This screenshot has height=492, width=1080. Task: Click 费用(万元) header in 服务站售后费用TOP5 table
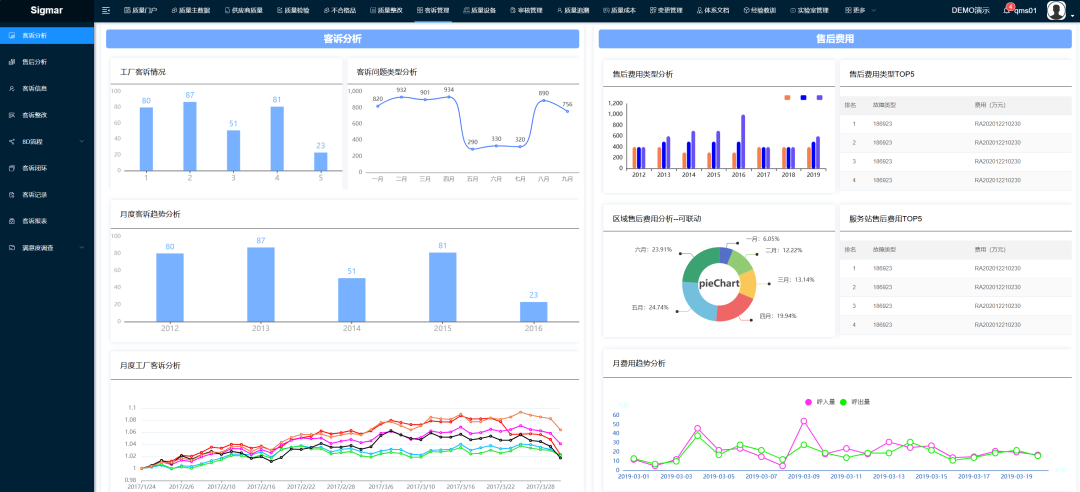click(990, 249)
